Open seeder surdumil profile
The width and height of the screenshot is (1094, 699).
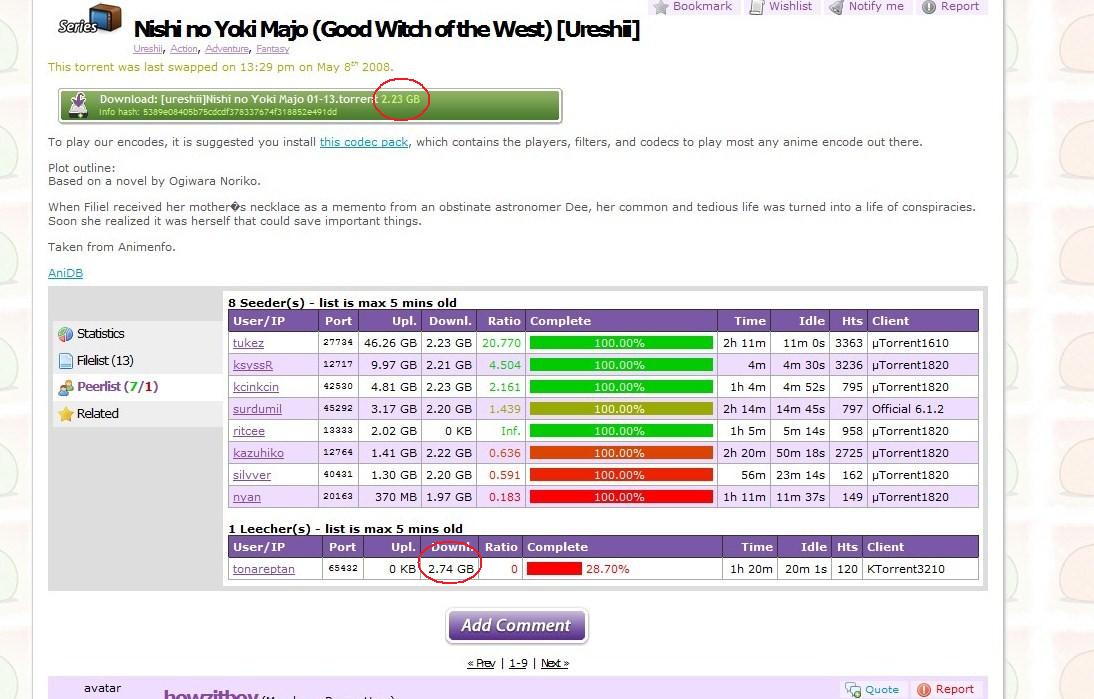click(x=257, y=409)
